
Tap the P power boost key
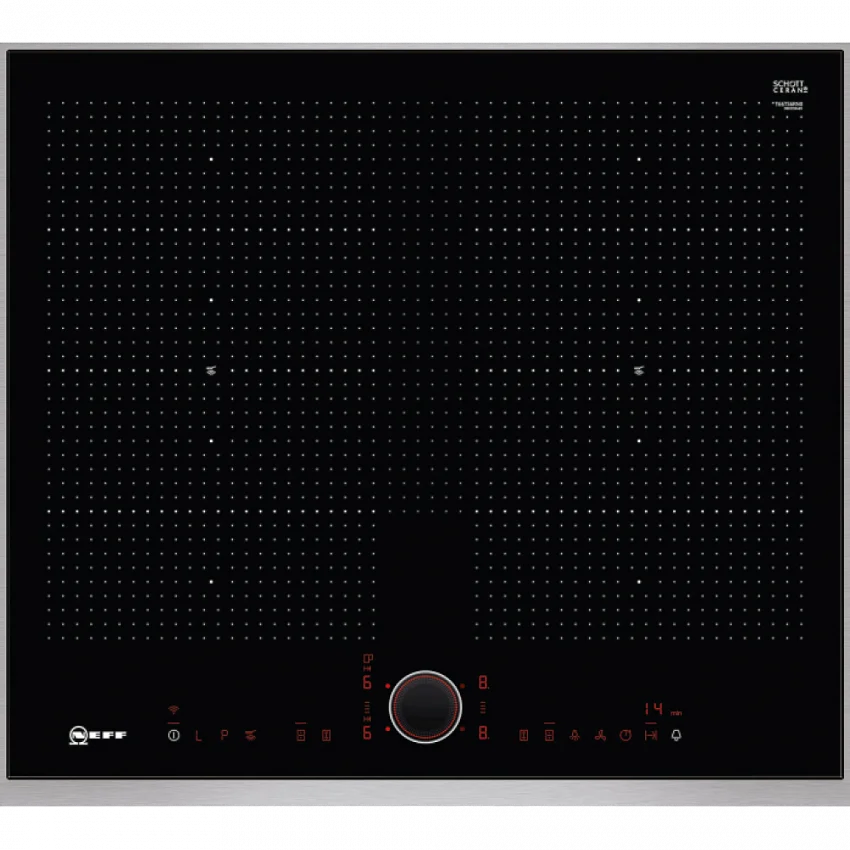(224, 736)
